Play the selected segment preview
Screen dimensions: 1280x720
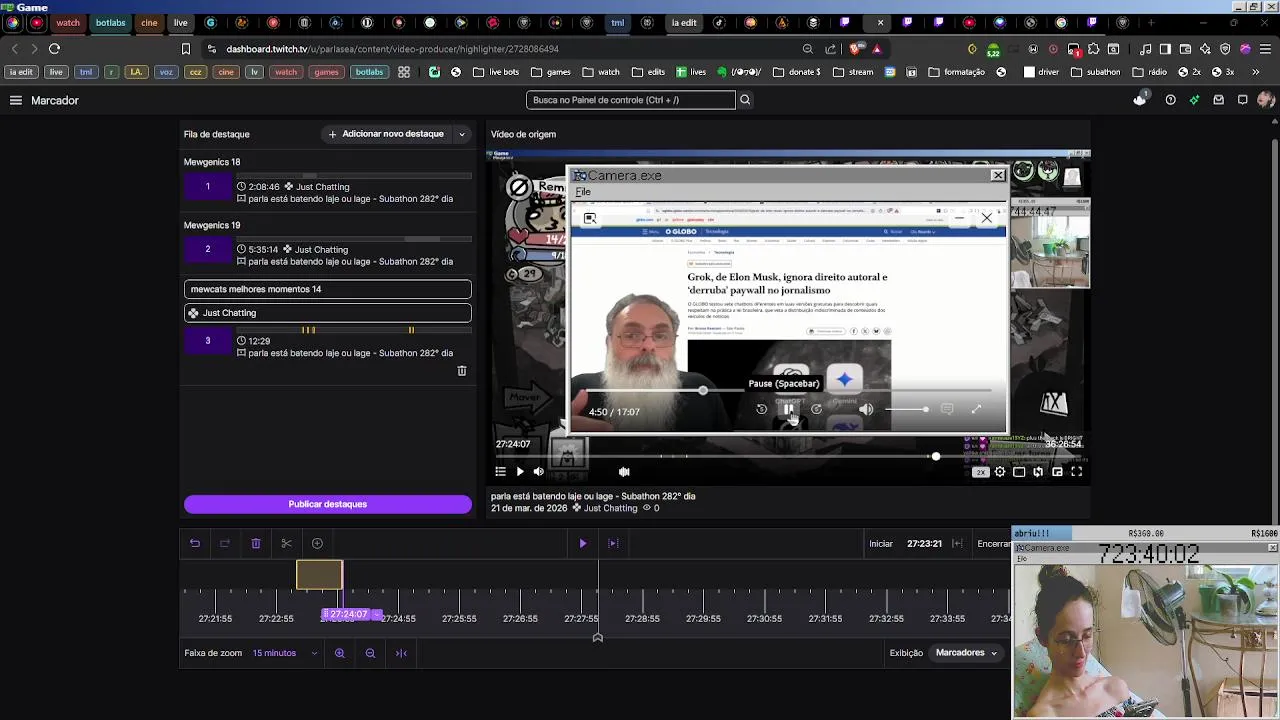pyautogui.click(x=582, y=543)
